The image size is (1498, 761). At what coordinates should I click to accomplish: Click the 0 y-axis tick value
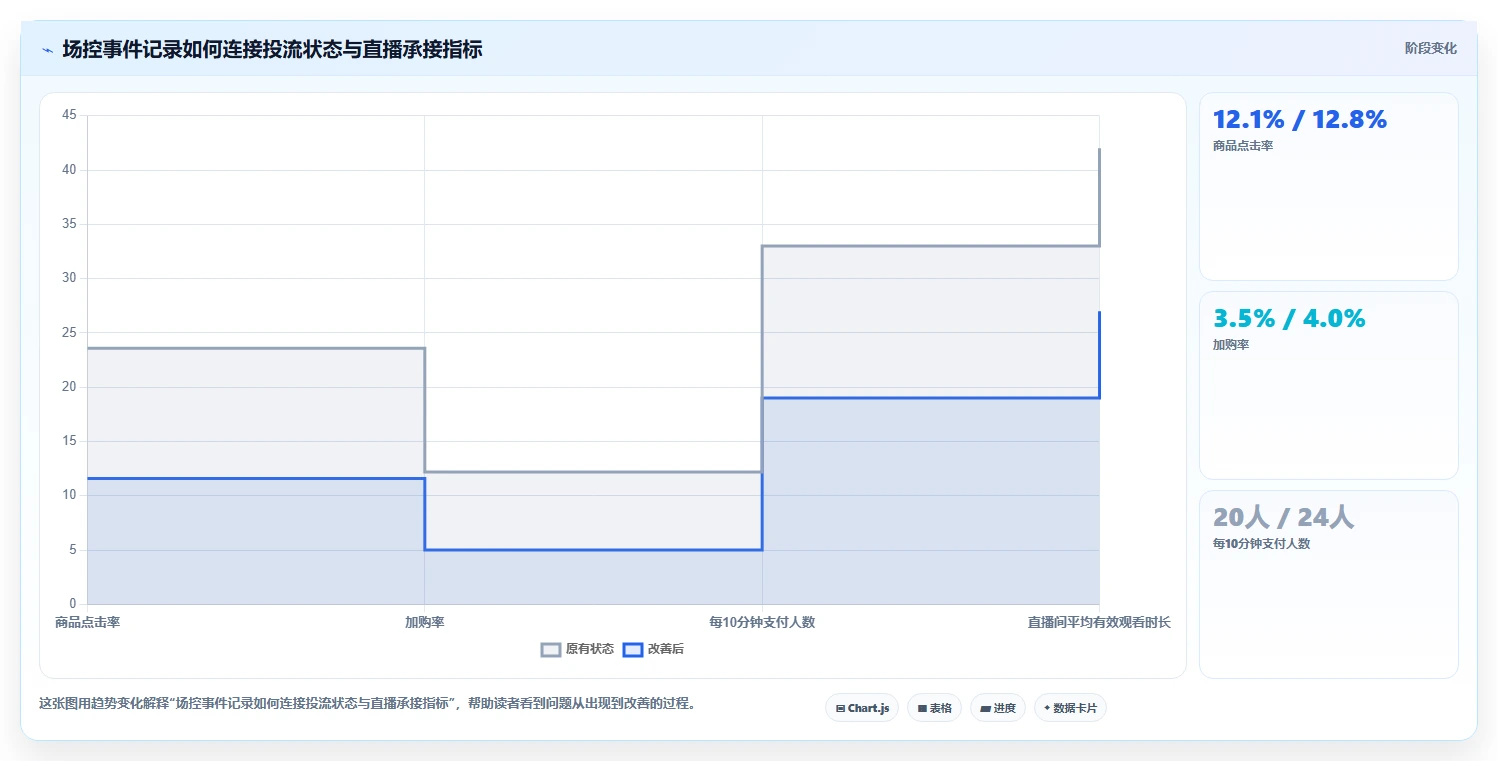[x=72, y=604]
